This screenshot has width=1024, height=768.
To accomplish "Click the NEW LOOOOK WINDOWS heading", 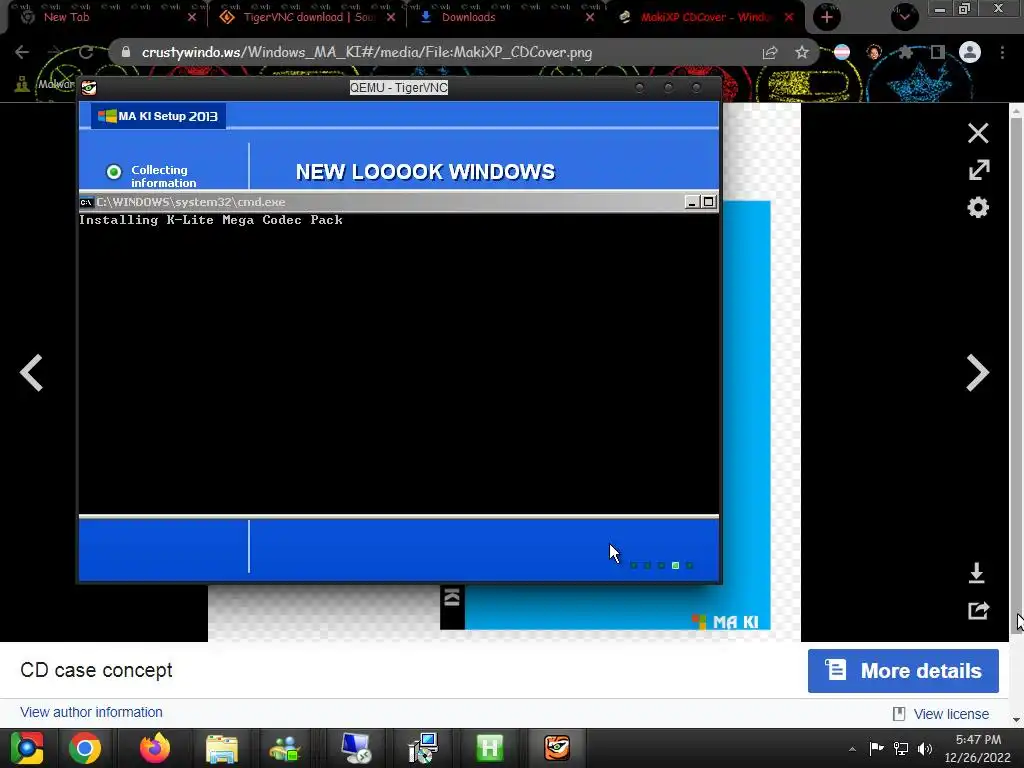I will (425, 172).
